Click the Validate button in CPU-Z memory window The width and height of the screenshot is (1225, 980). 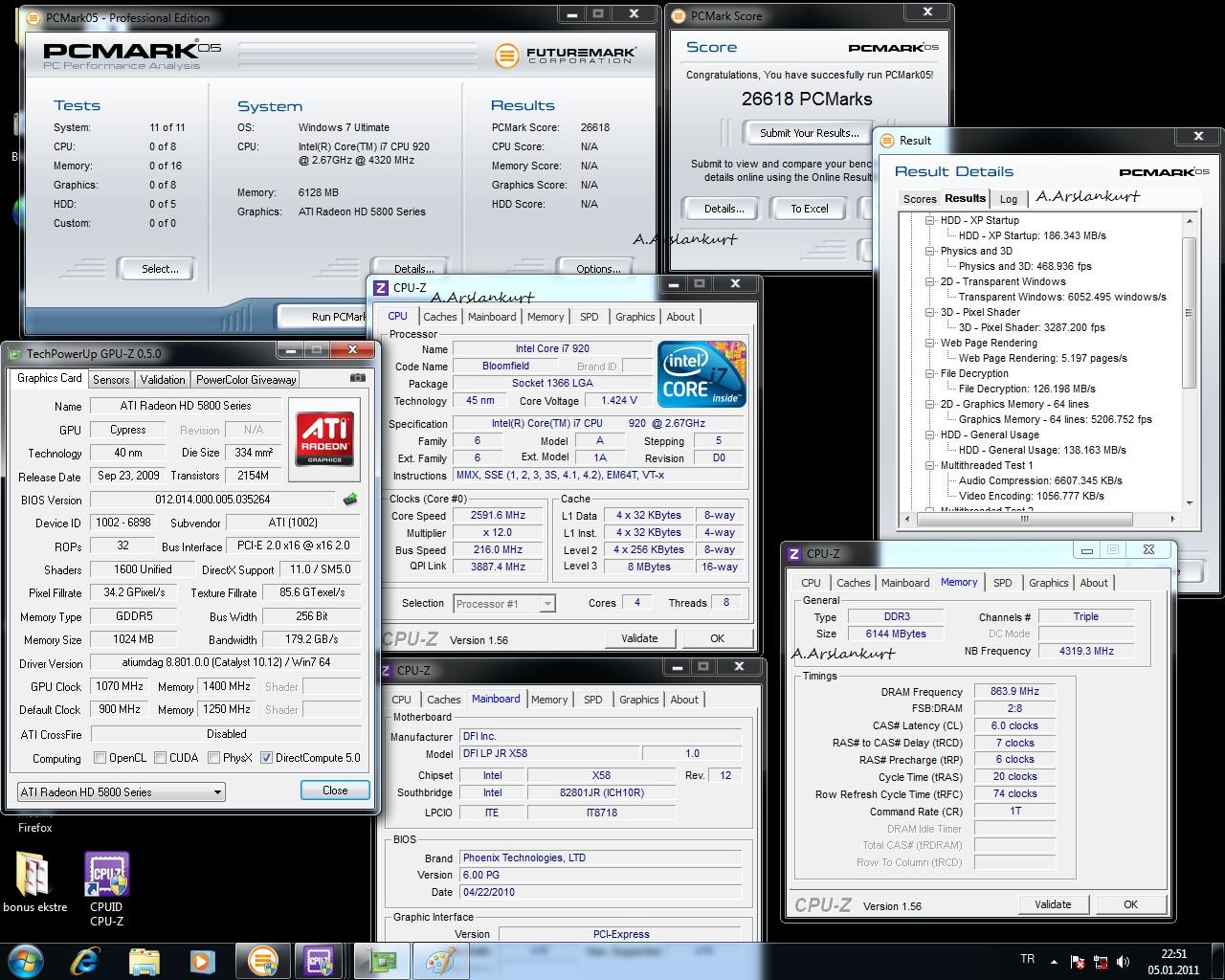tap(1053, 904)
